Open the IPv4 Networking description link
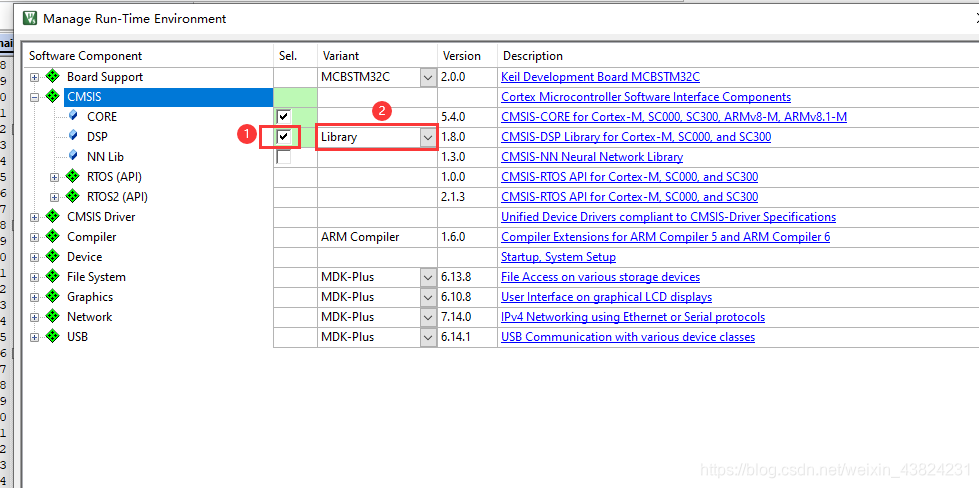 point(632,316)
